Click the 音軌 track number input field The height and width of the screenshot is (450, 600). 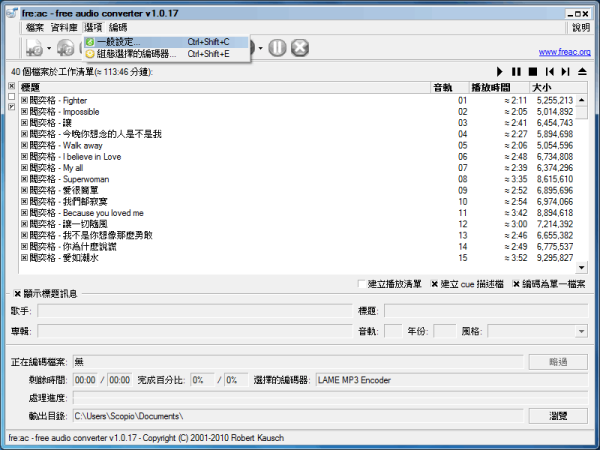[x=393, y=331]
